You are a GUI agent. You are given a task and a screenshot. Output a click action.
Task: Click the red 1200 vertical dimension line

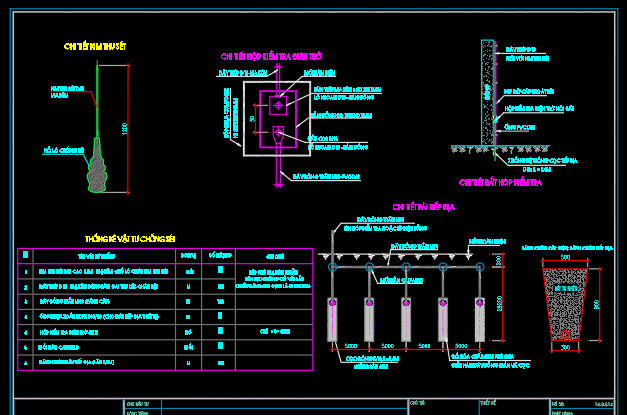point(128,128)
